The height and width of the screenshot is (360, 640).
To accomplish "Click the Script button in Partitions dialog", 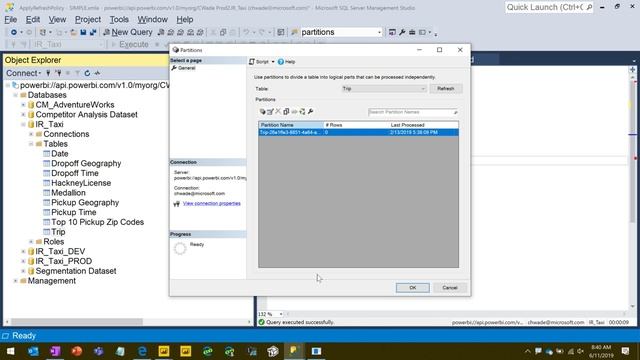I will pos(259,62).
